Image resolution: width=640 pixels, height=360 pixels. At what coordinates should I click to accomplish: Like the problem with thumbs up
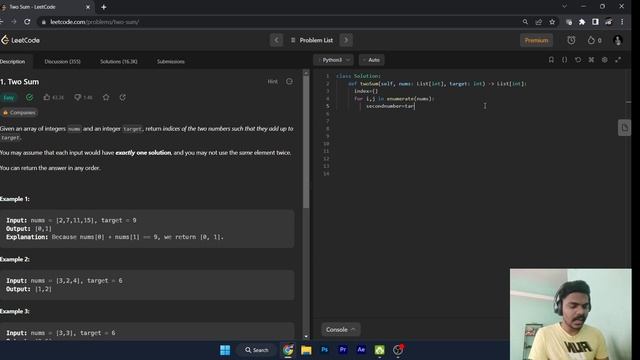[x=47, y=97]
